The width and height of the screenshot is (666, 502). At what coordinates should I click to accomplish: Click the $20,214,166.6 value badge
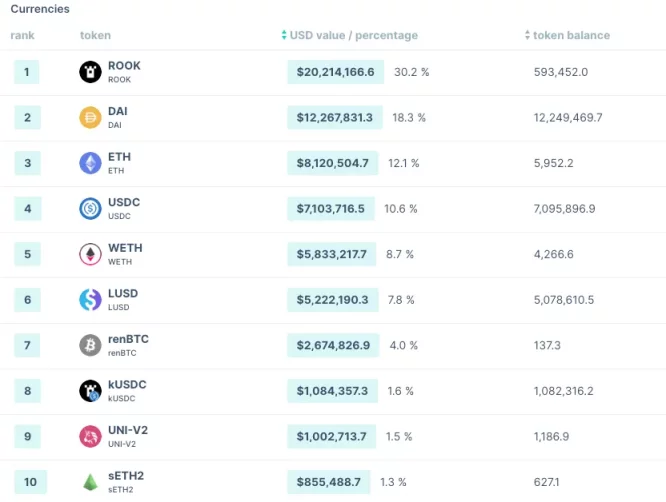pyautogui.click(x=335, y=72)
